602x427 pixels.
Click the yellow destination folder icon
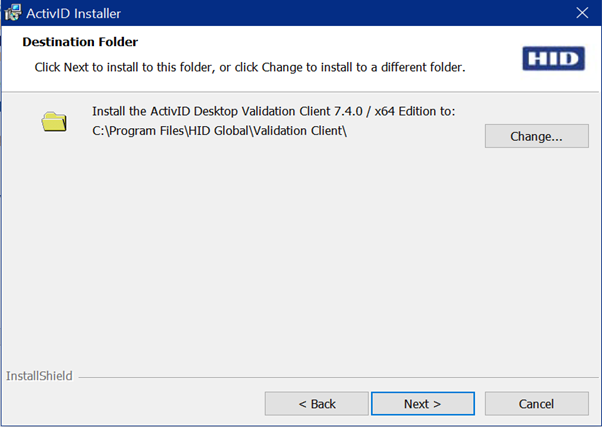click(x=54, y=121)
